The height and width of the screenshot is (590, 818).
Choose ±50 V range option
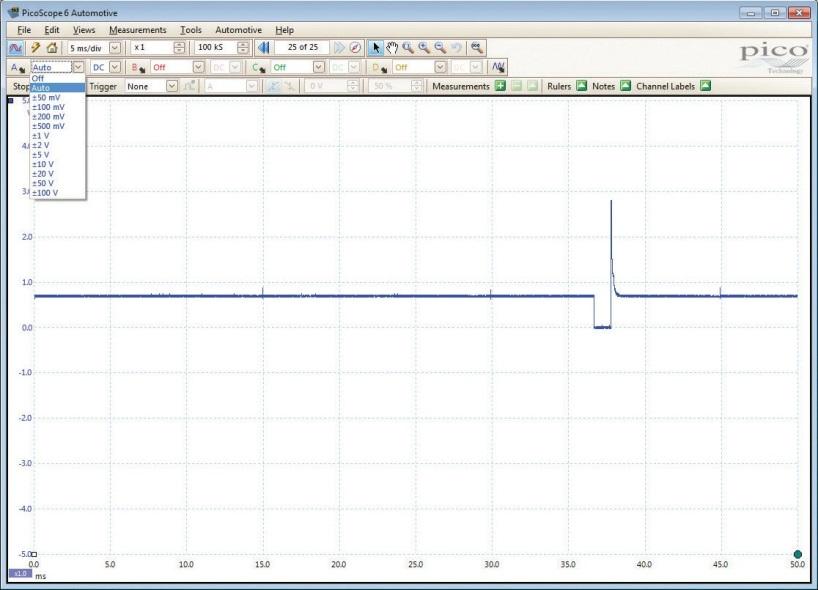pyautogui.click(x=57, y=183)
